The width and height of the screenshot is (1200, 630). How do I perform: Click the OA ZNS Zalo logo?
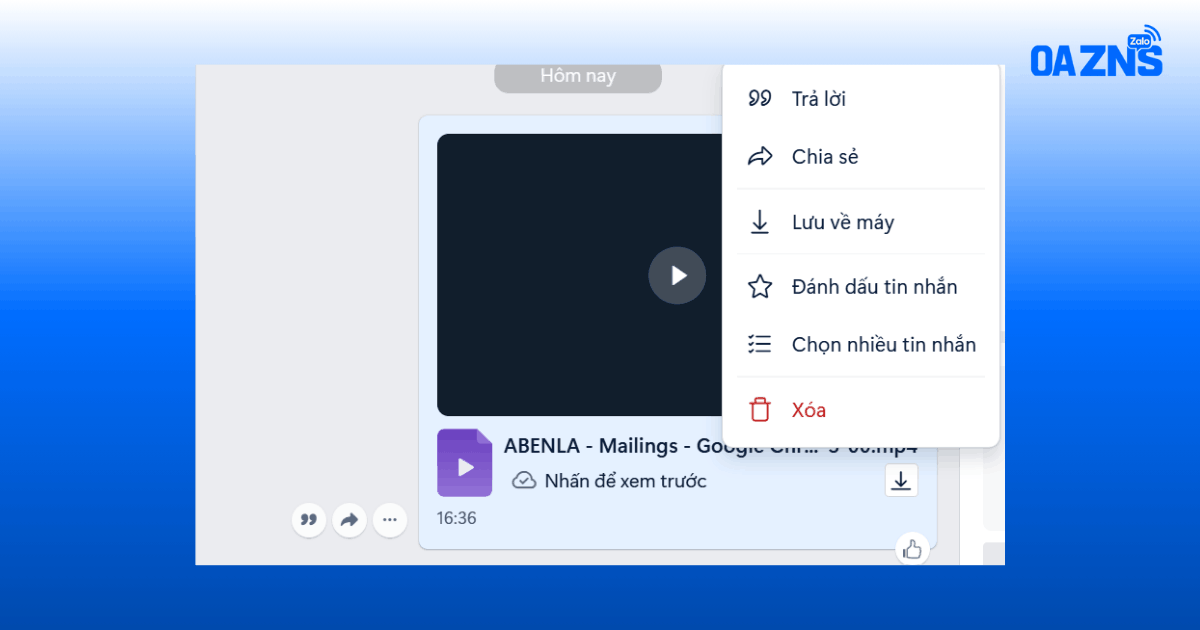[x=1096, y=52]
